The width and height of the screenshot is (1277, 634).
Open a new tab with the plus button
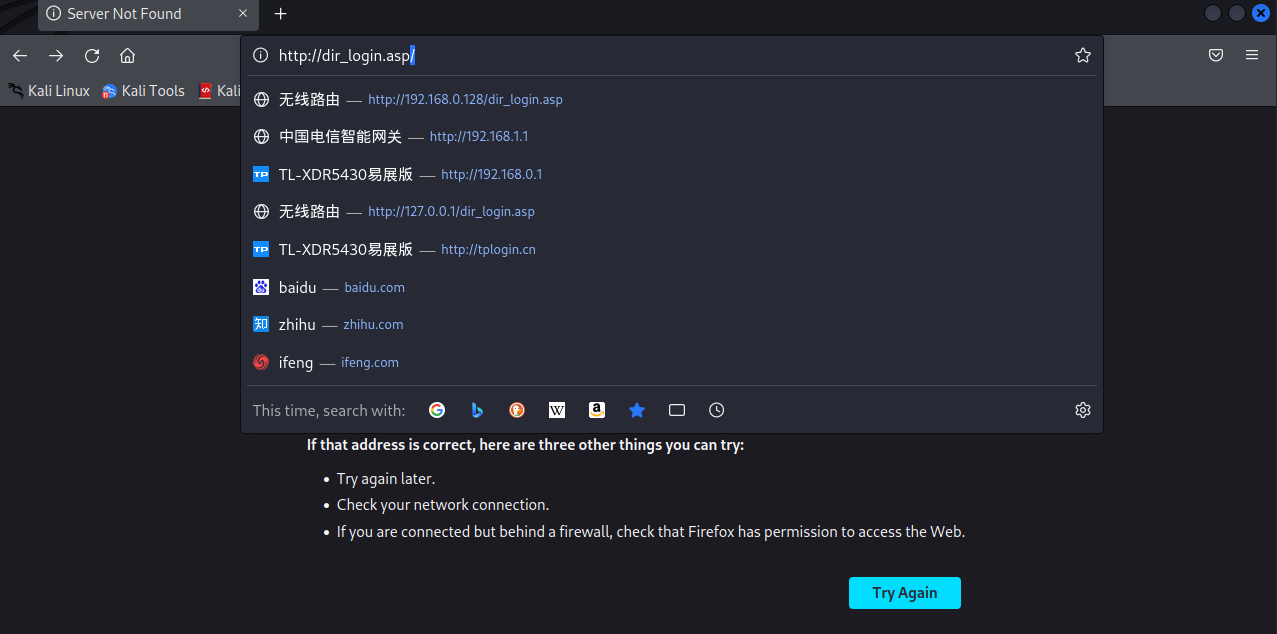point(281,14)
